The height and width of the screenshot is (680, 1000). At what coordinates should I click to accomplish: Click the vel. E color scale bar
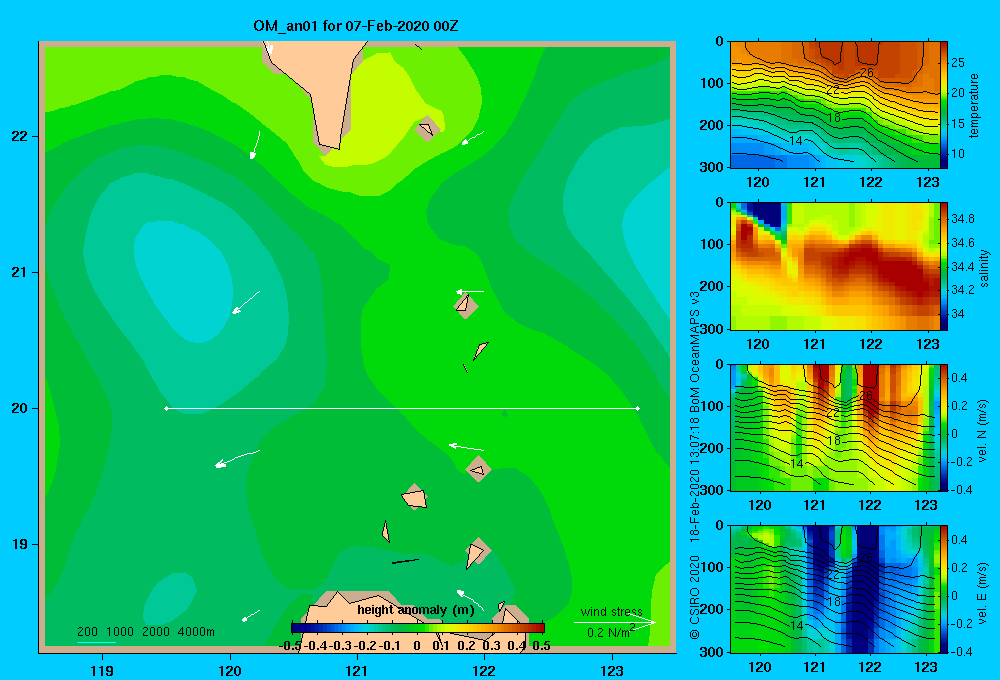click(x=944, y=589)
